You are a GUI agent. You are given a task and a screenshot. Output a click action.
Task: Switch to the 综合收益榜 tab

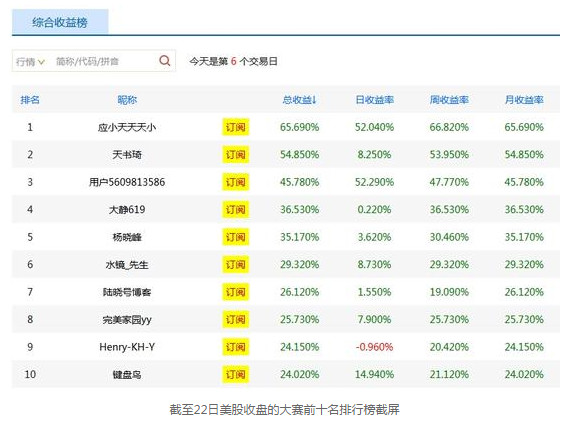tap(60, 22)
